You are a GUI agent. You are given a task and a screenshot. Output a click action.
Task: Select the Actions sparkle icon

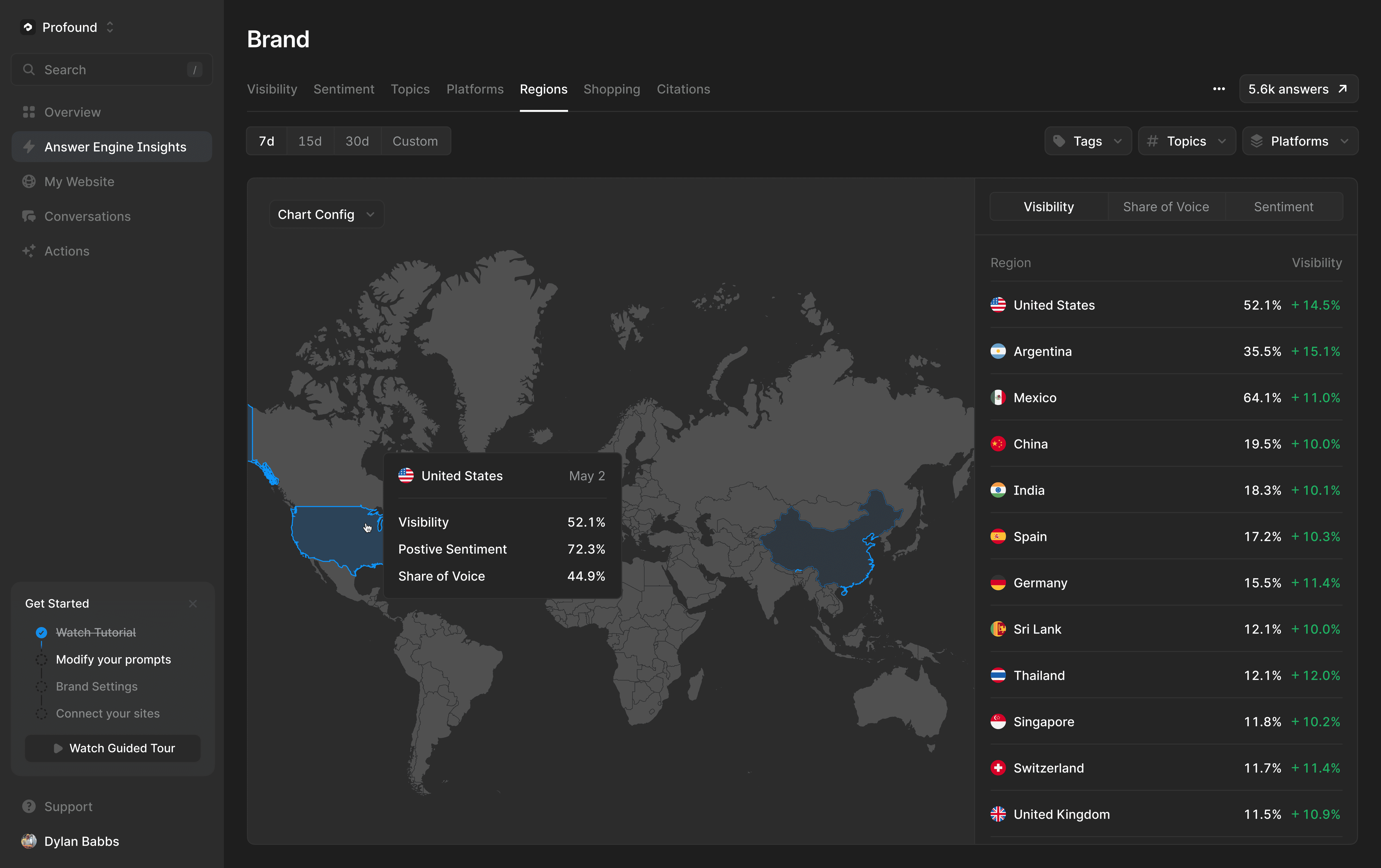point(29,250)
